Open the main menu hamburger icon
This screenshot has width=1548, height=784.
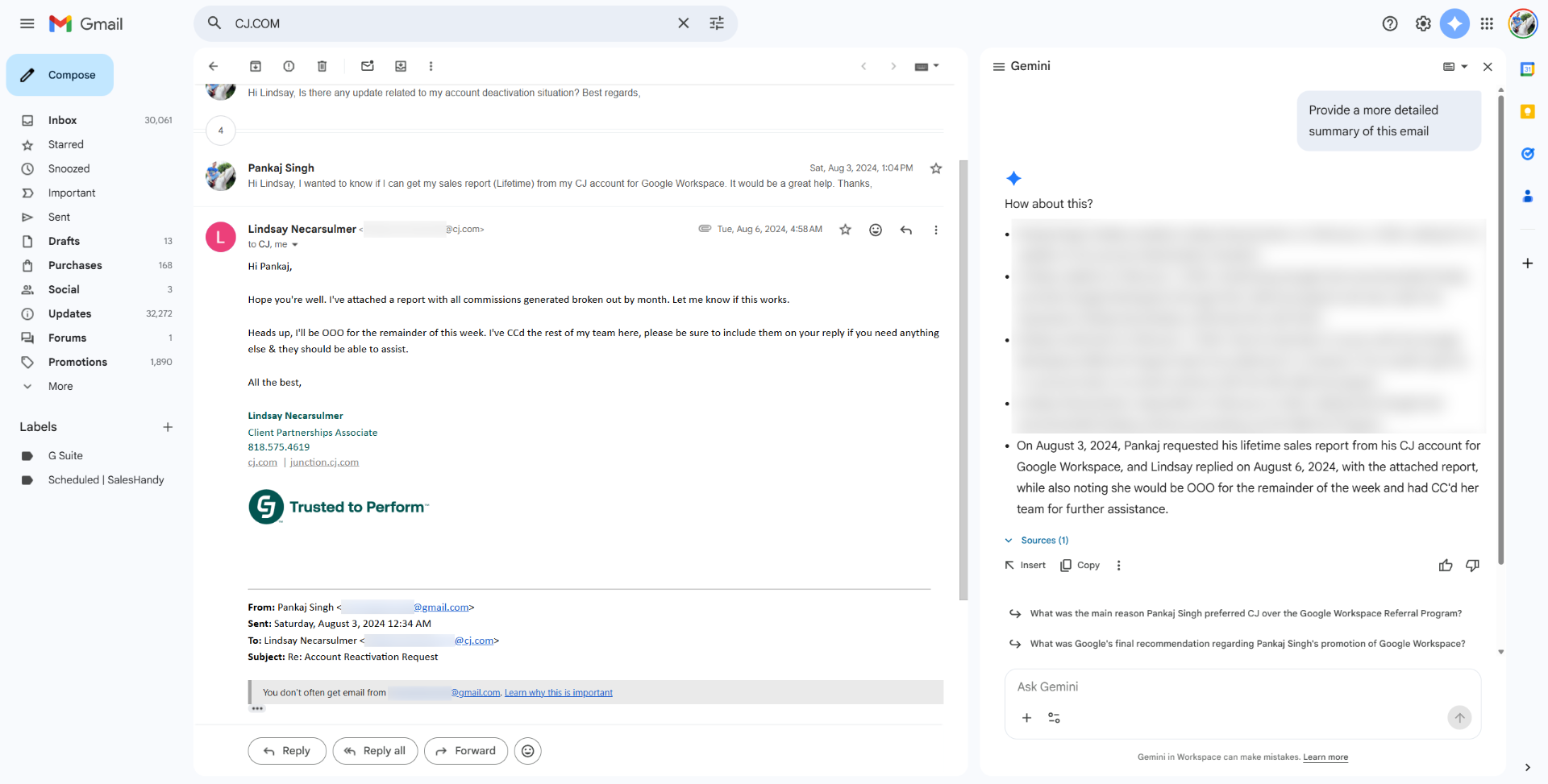pyautogui.click(x=27, y=23)
